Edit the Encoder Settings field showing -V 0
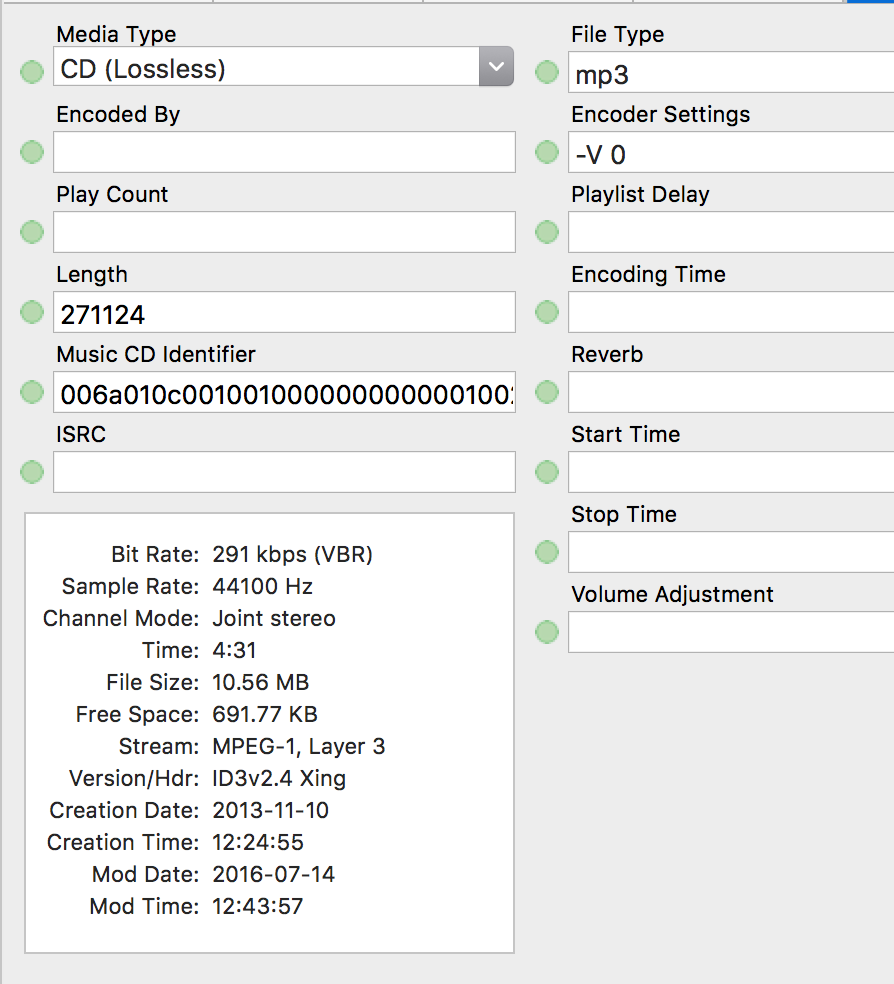894x984 pixels. 730,153
